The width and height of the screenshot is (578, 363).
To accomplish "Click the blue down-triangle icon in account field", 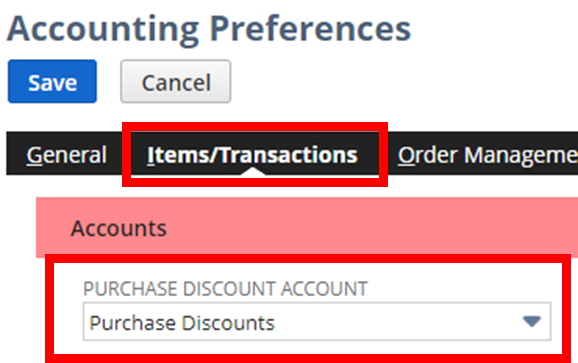I will pyautogui.click(x=532, y=322).
